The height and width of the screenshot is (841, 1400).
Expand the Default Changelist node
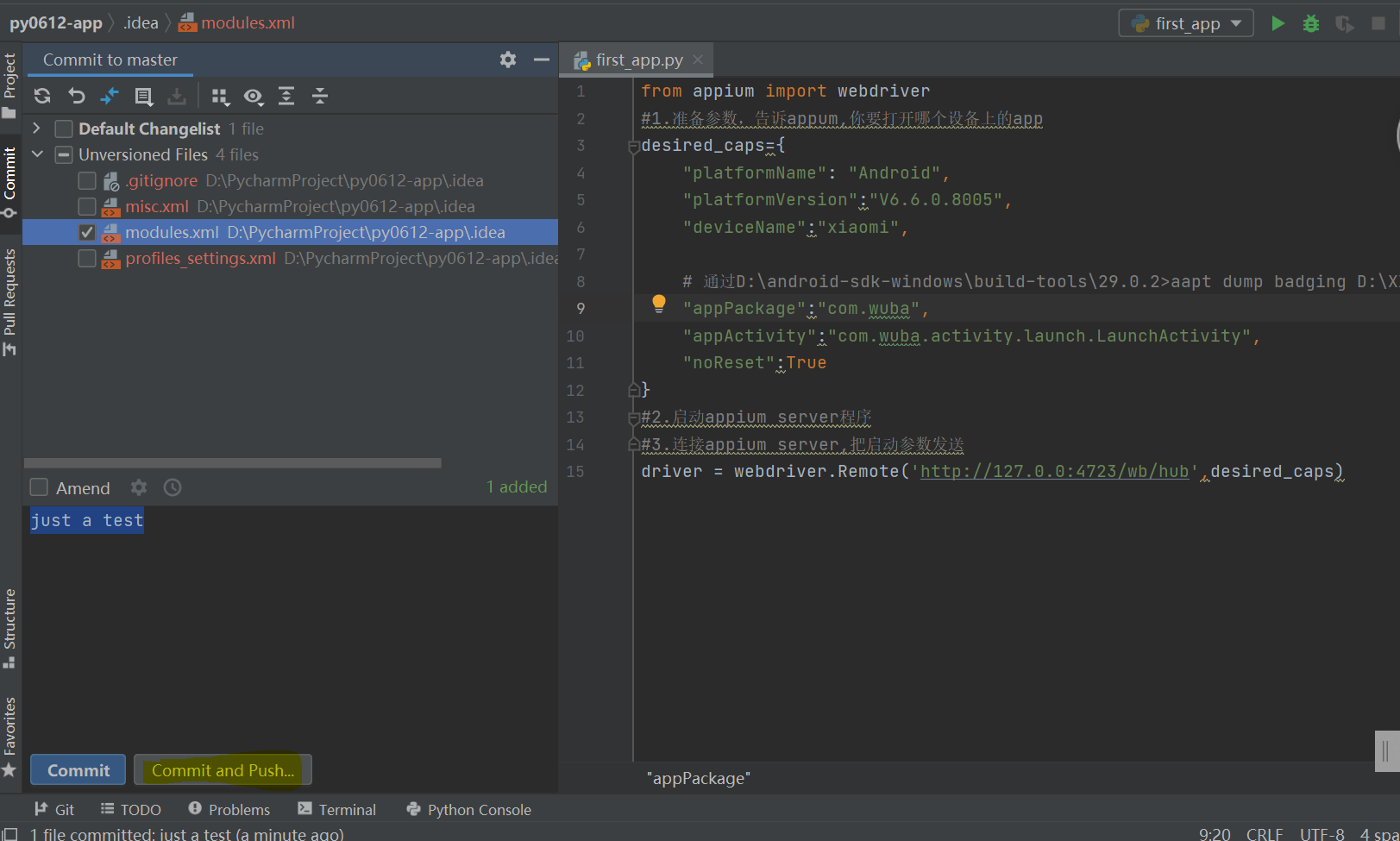pos(36,128)
